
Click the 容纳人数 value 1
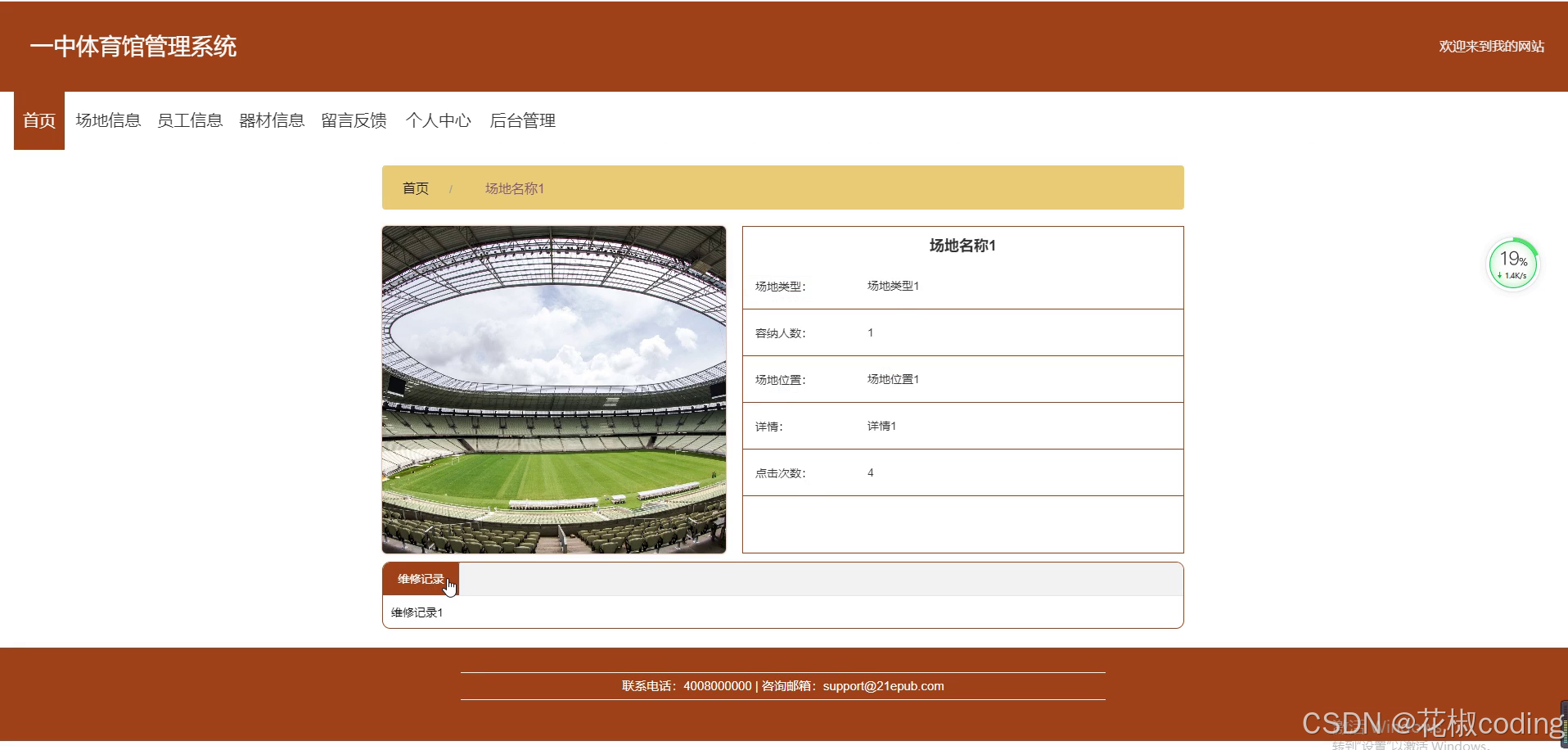871,332
